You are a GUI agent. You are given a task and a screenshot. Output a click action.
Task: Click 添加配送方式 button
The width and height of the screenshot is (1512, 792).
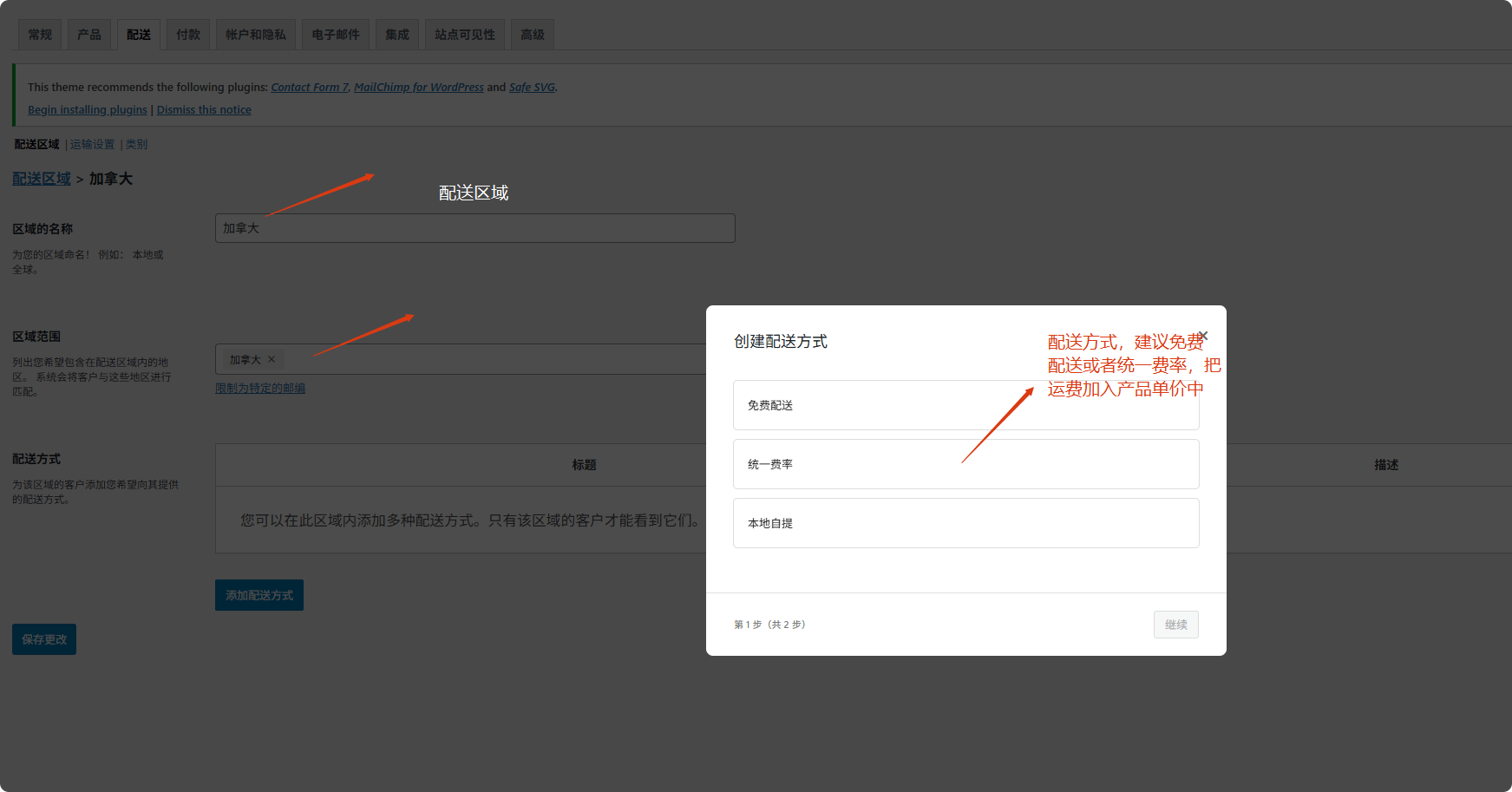(x=259, y=595)
